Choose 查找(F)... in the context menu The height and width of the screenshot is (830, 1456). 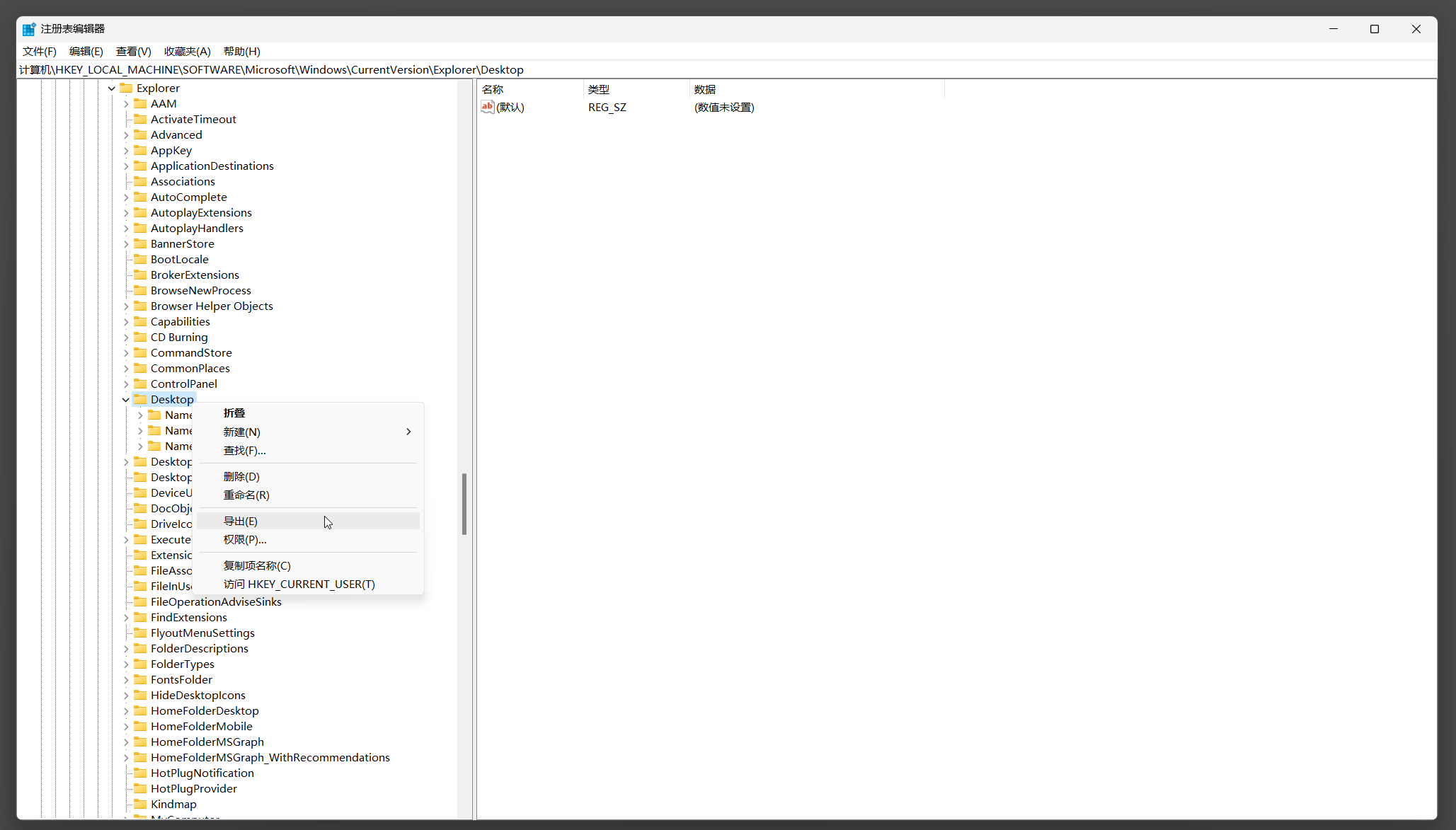pyautogui.click(x=309, y=451)
